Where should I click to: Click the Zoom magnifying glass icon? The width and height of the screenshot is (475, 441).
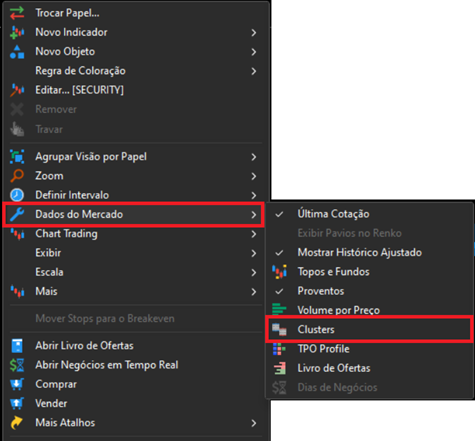pyautogui.click(x=17, y=176)
